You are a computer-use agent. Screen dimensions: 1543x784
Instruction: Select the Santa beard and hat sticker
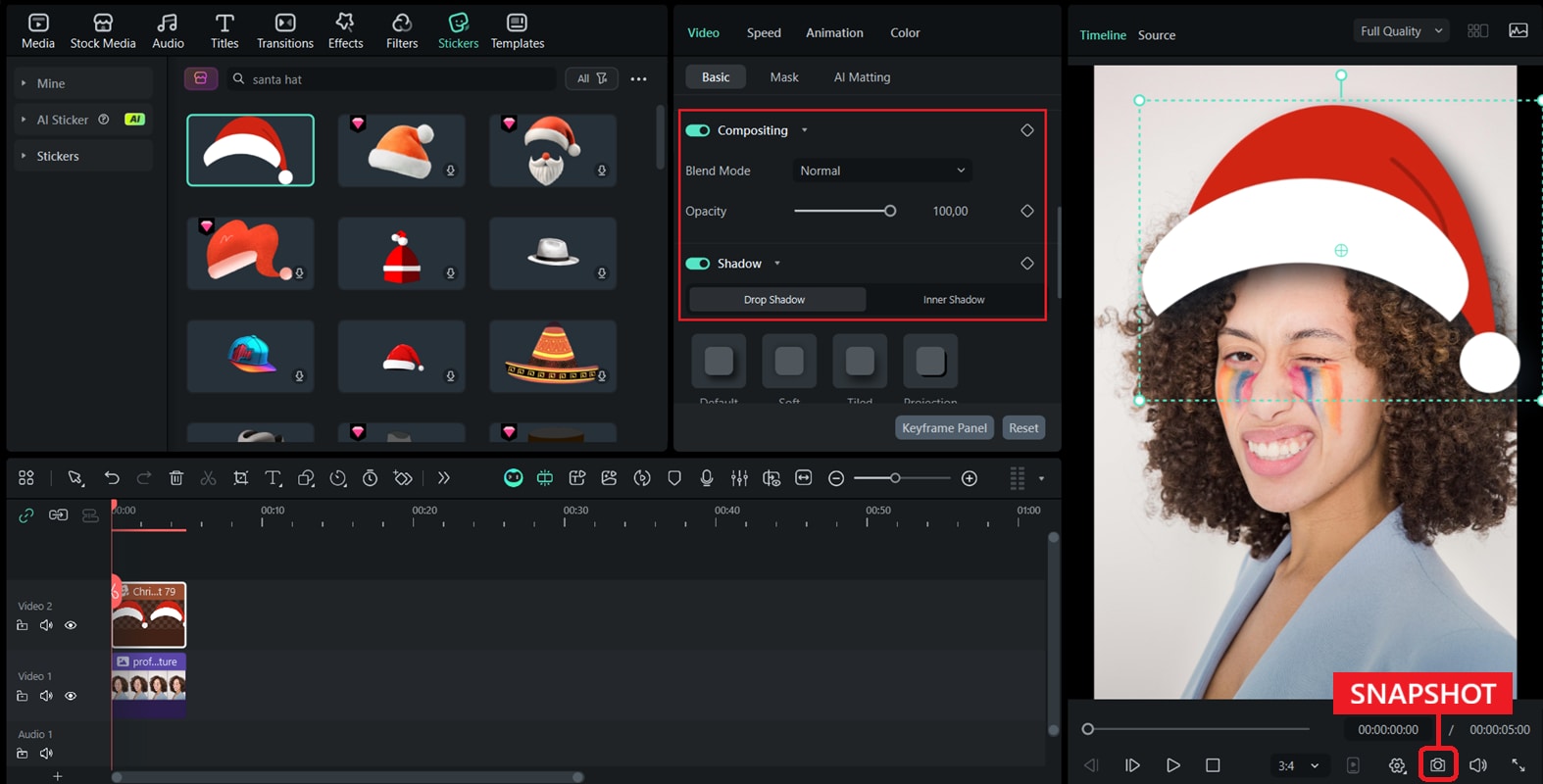553,150
